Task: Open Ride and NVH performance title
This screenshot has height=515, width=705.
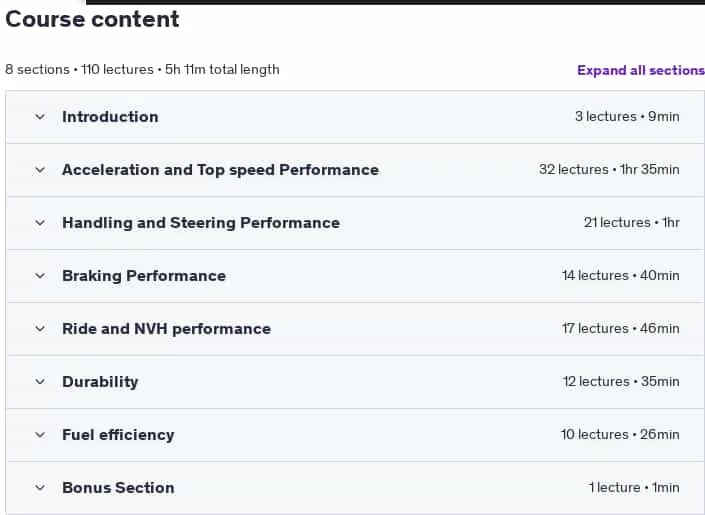Action: click(x=166, y=329)
